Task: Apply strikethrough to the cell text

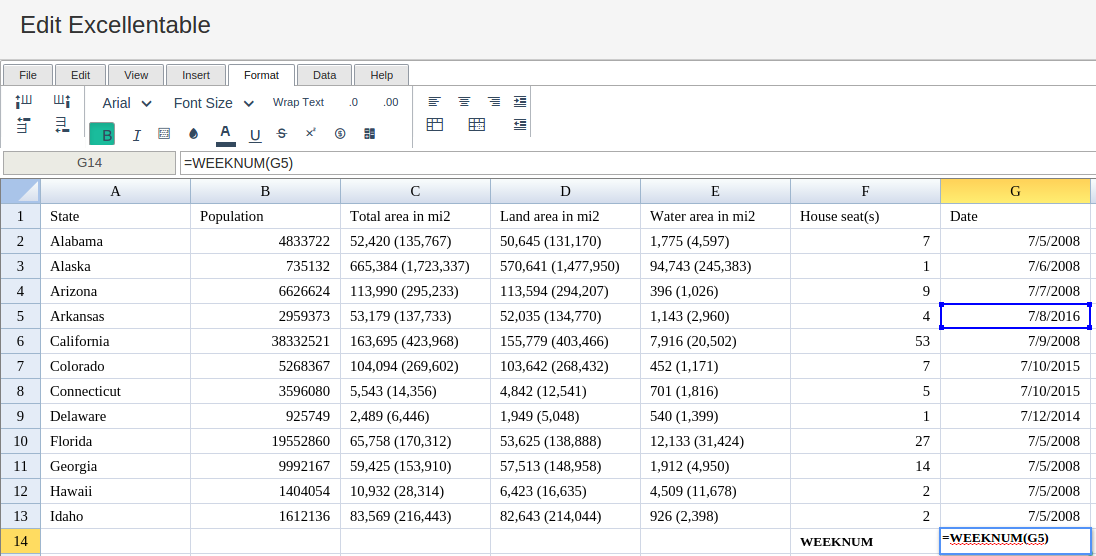Action: coord(282,133)
